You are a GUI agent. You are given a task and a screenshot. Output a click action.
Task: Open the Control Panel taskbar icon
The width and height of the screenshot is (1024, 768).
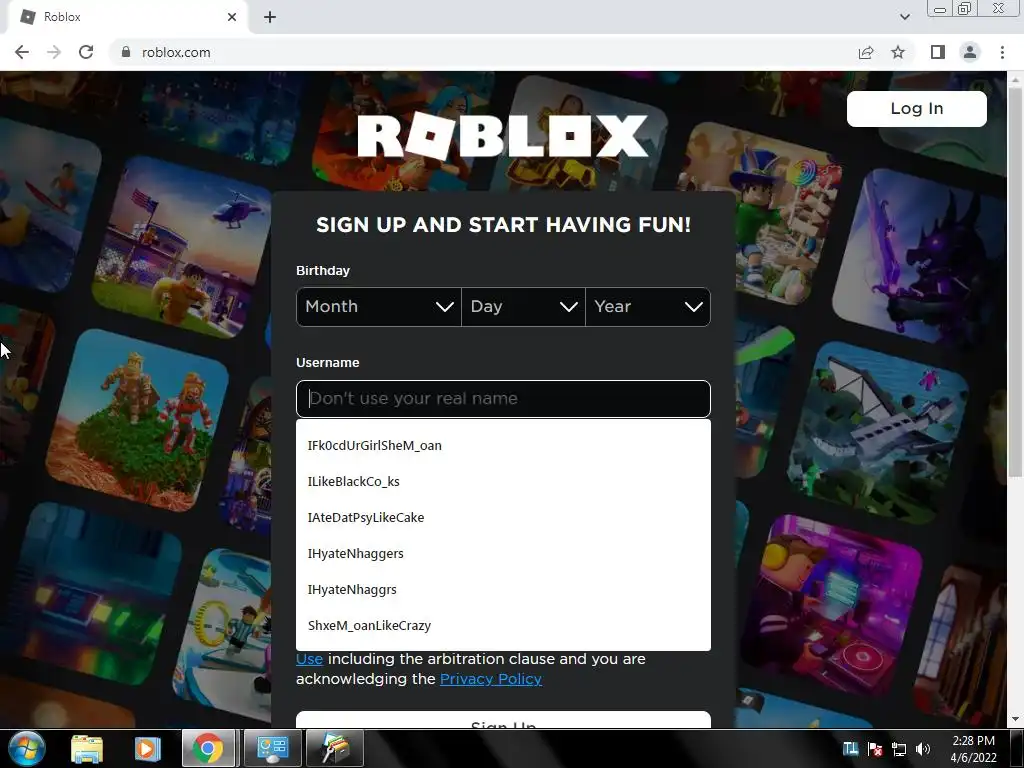click(x=273, y=748)
